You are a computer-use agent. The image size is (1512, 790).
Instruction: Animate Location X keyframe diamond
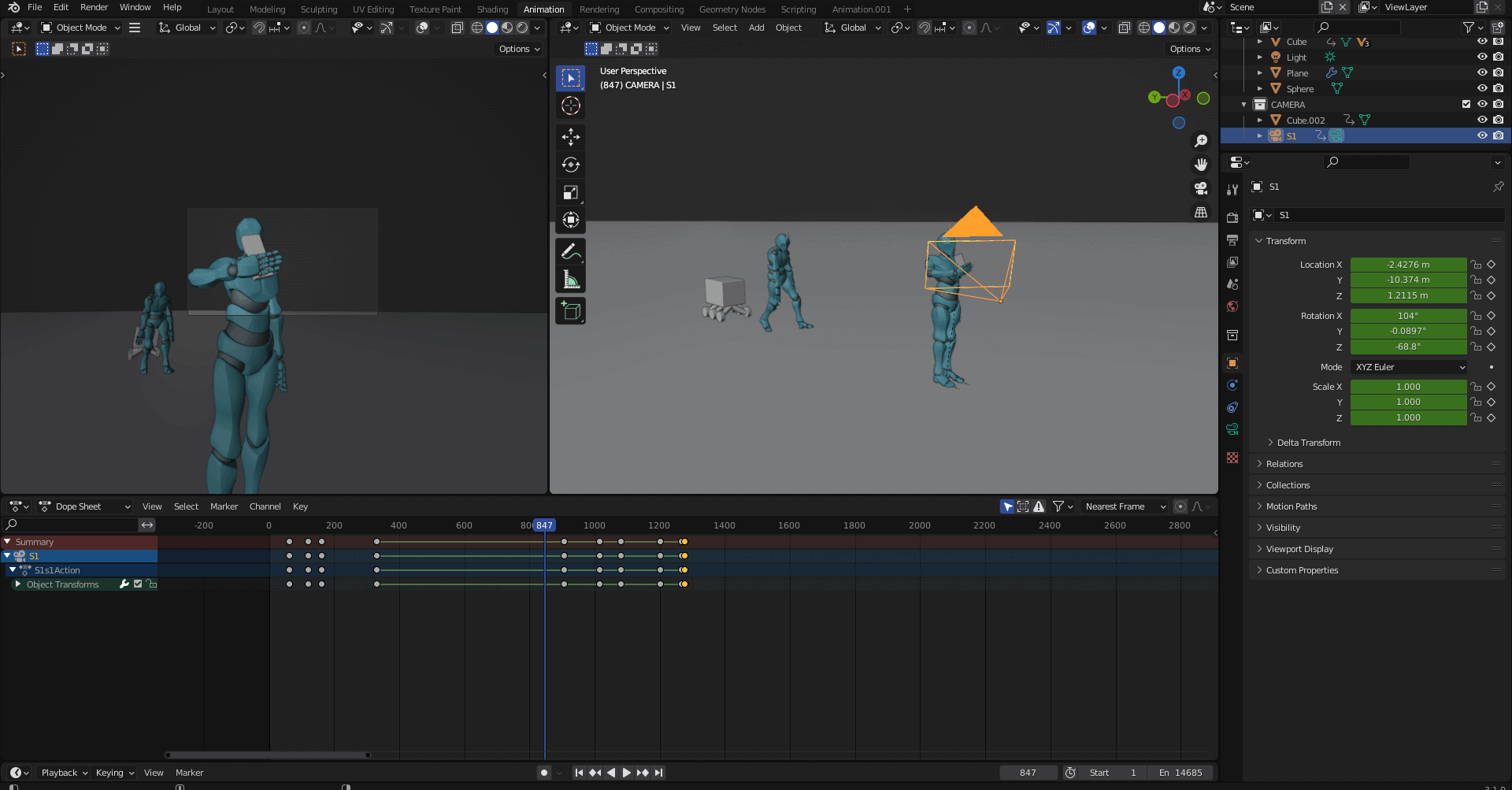click(x=1491, y=265)
